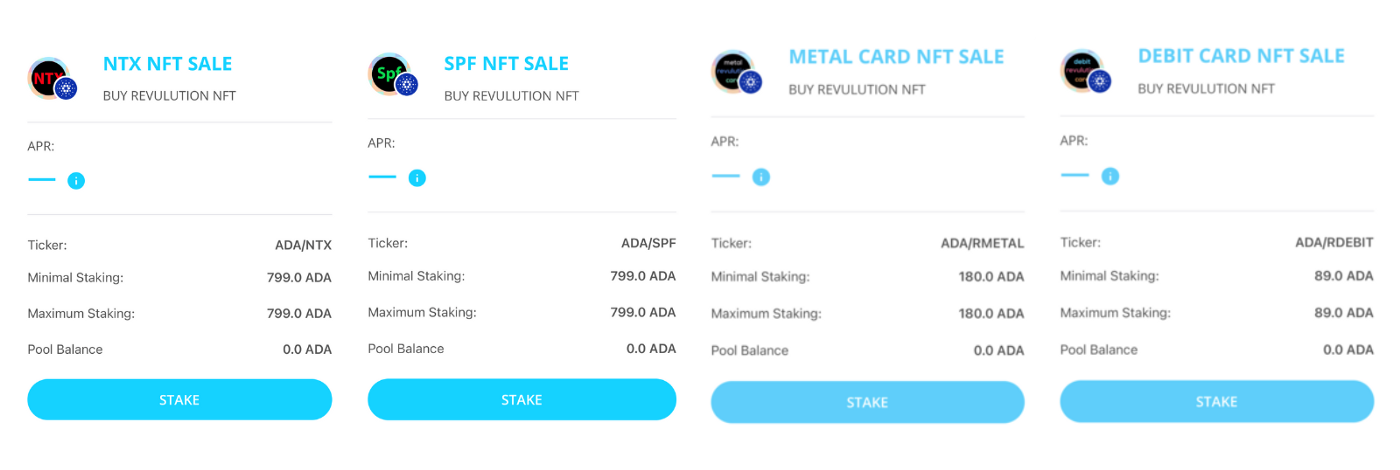
Task: Click the ADA/RDEBIT ticker value
Action: (1334, 242)
